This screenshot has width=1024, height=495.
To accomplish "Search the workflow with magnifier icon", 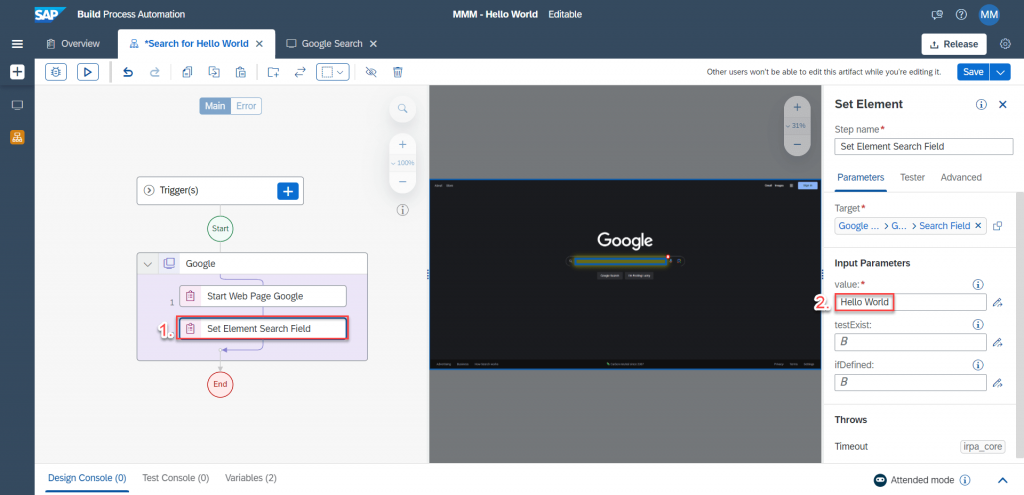I will (403, 108).
